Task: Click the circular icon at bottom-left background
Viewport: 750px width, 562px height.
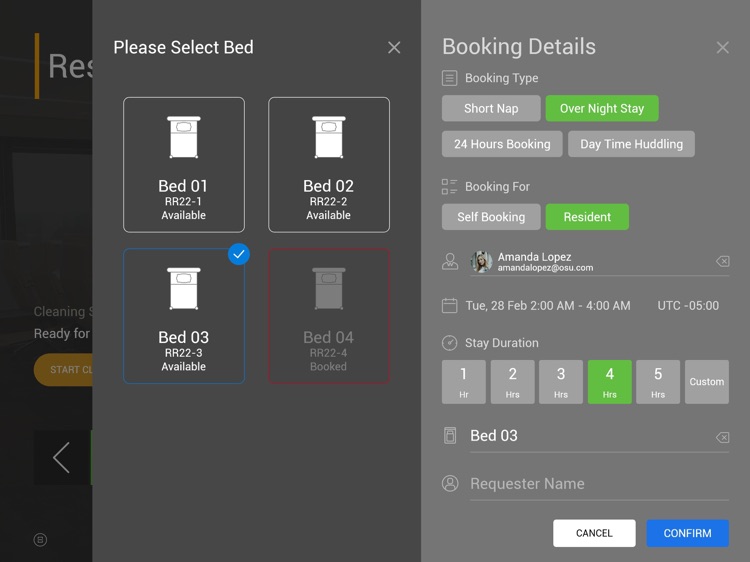Action: click(40, 540)
